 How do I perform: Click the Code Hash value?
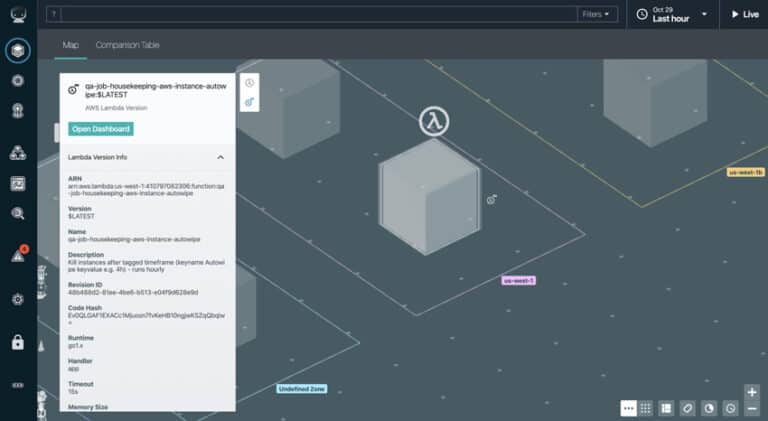146,317
